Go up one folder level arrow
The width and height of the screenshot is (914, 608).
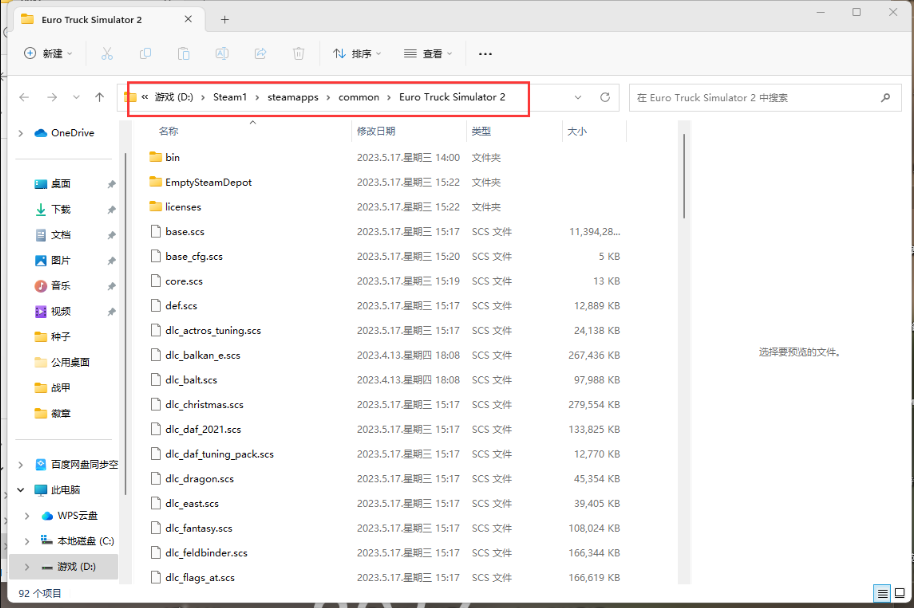[100, 97]
